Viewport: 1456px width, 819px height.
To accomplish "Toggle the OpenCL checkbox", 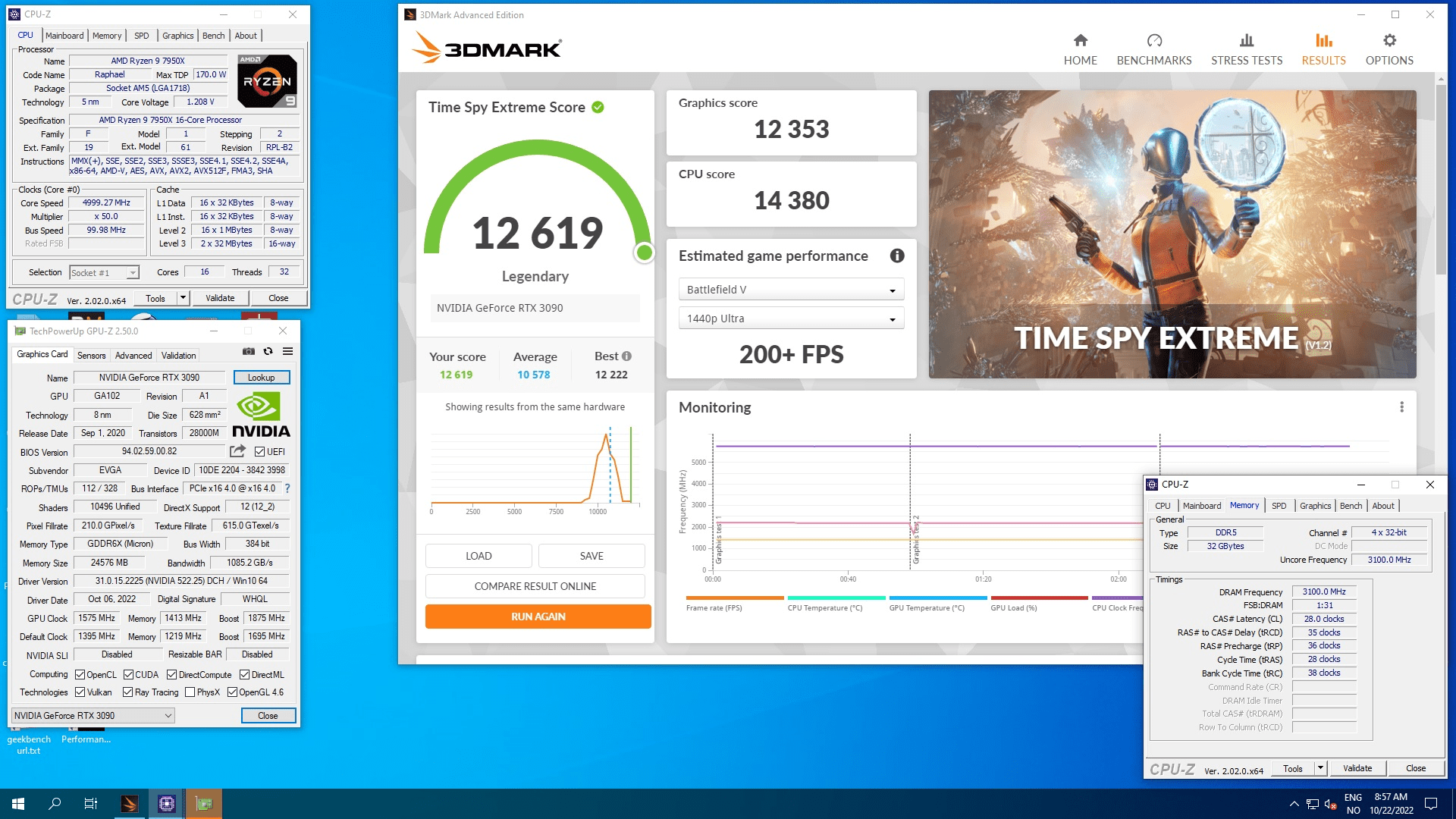I will pyautogui.click(x=80, y=675).
